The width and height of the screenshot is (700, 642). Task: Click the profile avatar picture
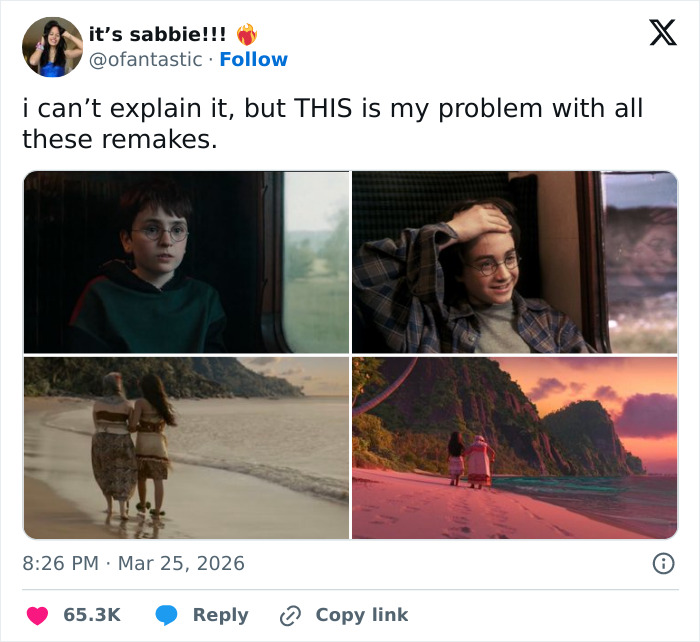52,47
